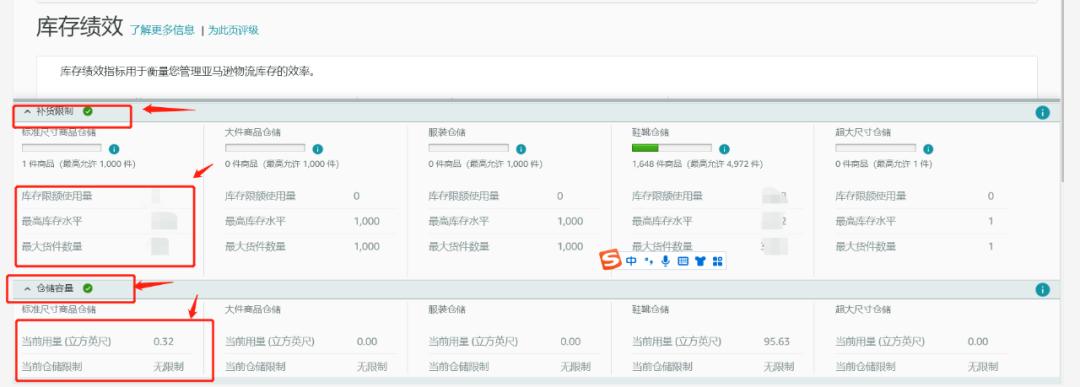The width and height of the screenshot is (1080, 387).
Task: Open the info icon on the 仓储容量 header bar
Action: (x=1043, y=290)
